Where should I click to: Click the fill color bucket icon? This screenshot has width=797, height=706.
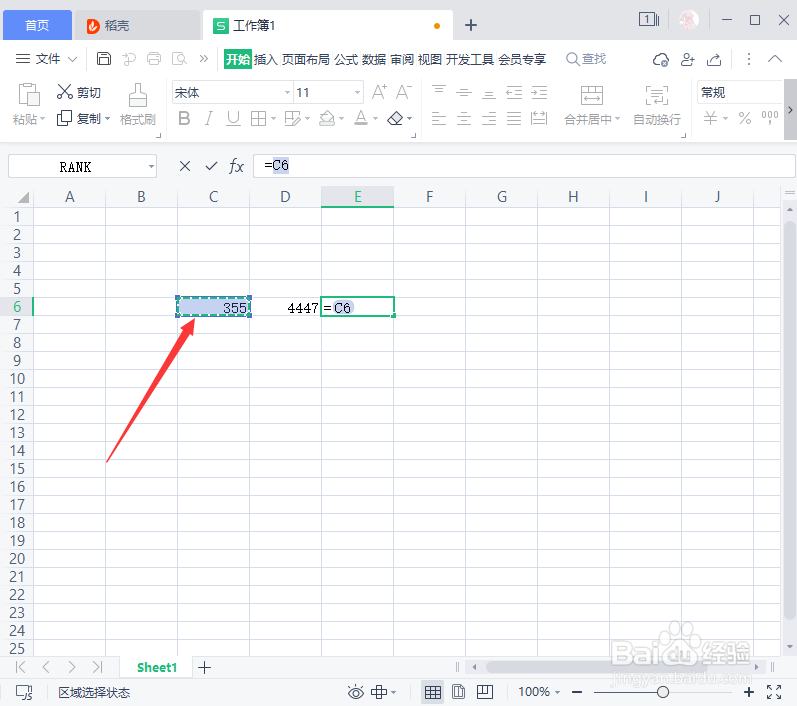tap(327, 119)
